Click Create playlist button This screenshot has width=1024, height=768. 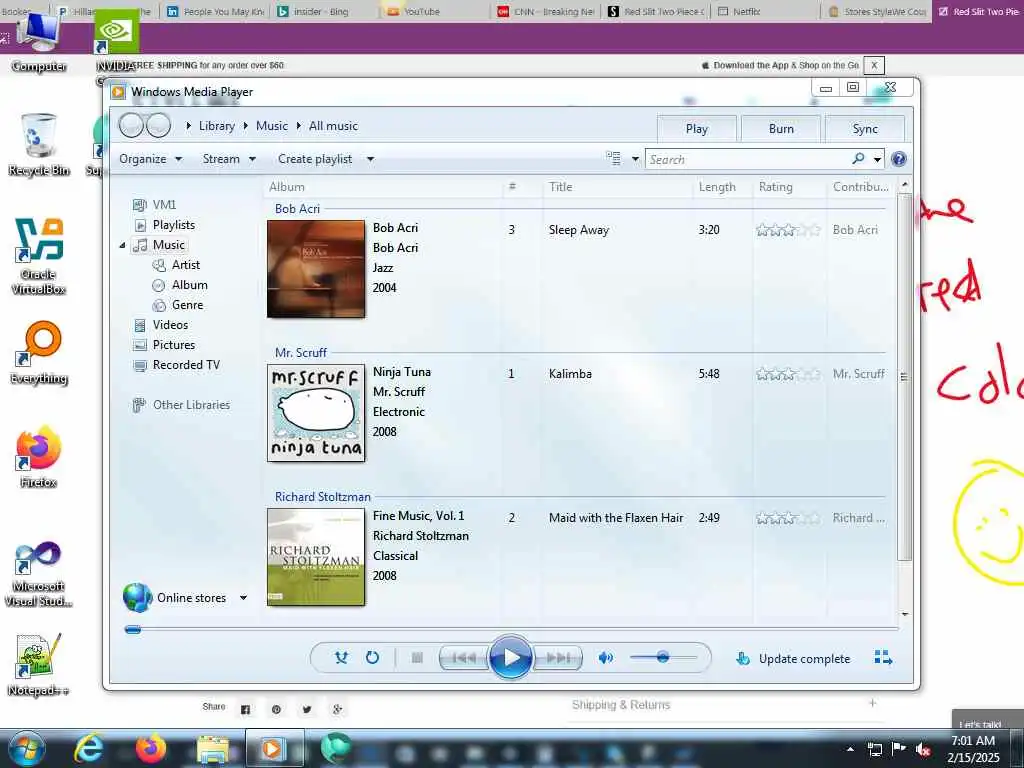[x=315, y=159]
